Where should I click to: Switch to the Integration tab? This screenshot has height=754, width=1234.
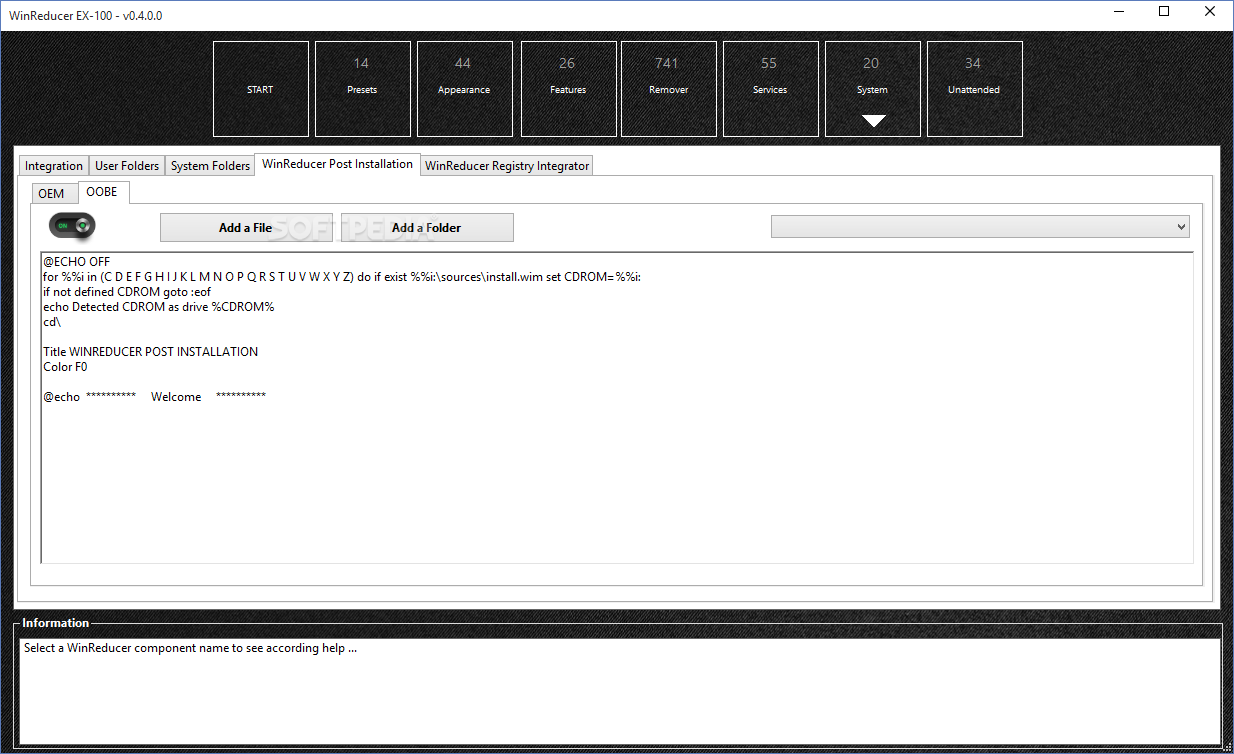pos(54,166)
